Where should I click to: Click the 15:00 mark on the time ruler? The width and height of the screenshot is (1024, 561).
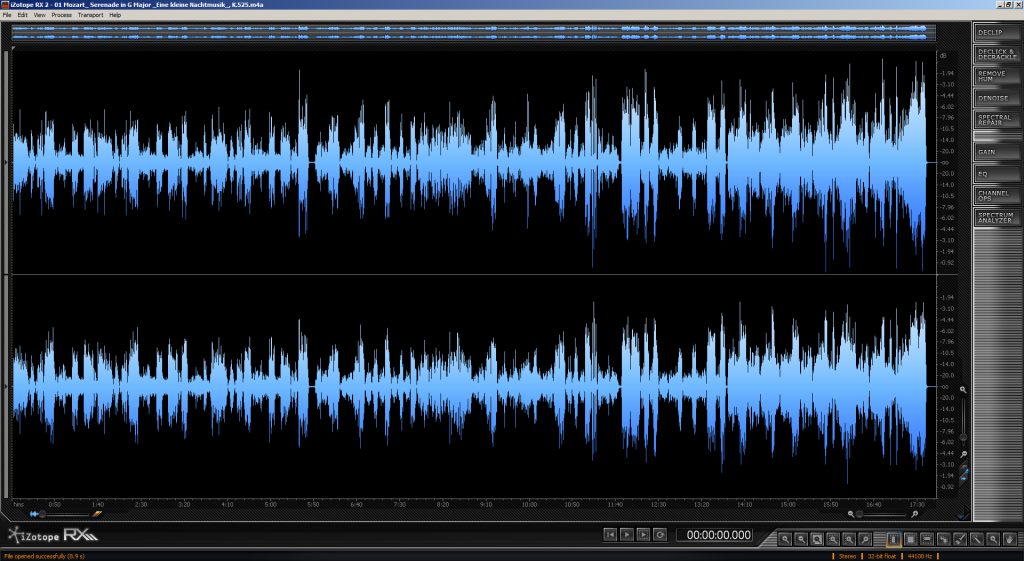[x=788, y=504]
